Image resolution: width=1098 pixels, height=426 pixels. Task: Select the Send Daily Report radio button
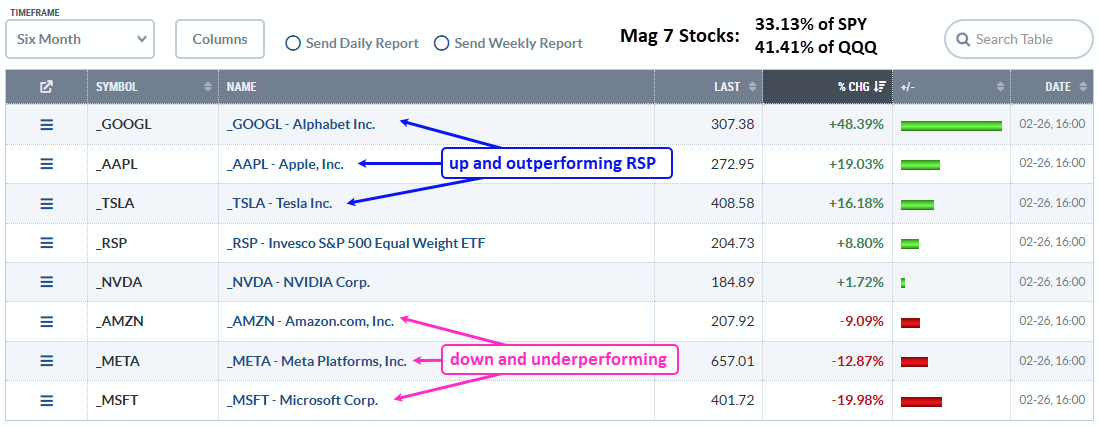point(293,43)
